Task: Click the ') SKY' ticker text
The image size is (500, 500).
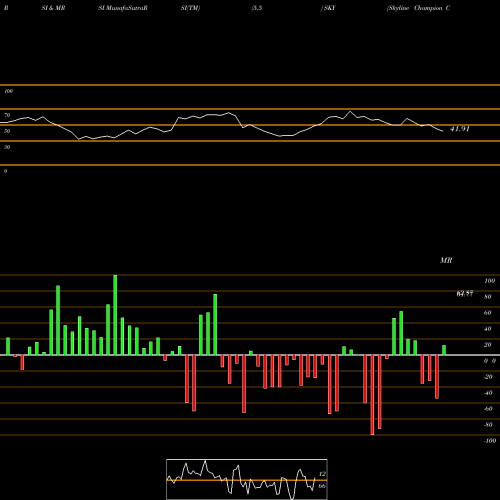Action: click(328, 8)
